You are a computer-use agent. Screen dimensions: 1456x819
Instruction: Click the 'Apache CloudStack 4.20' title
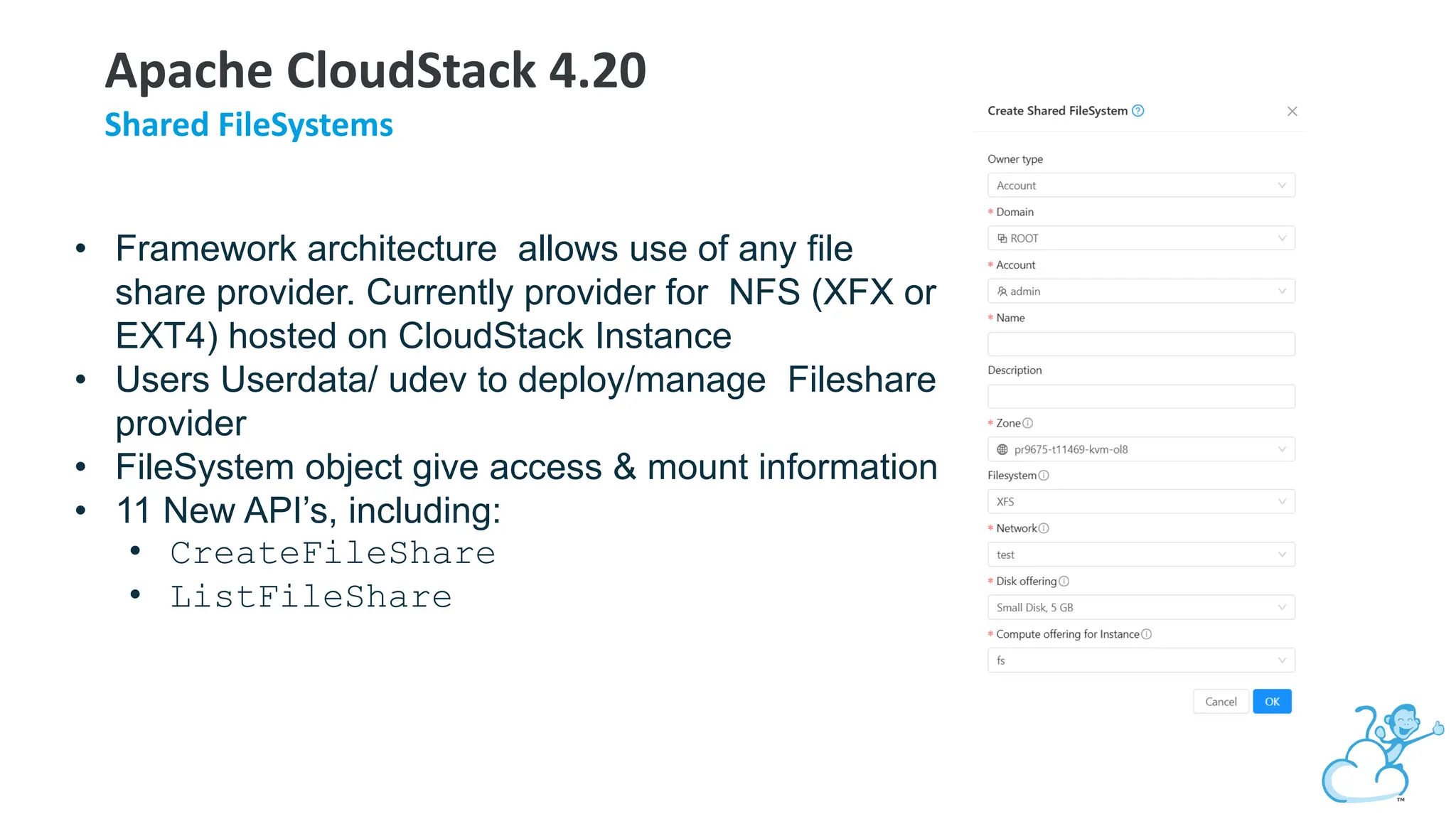(375, 70)
